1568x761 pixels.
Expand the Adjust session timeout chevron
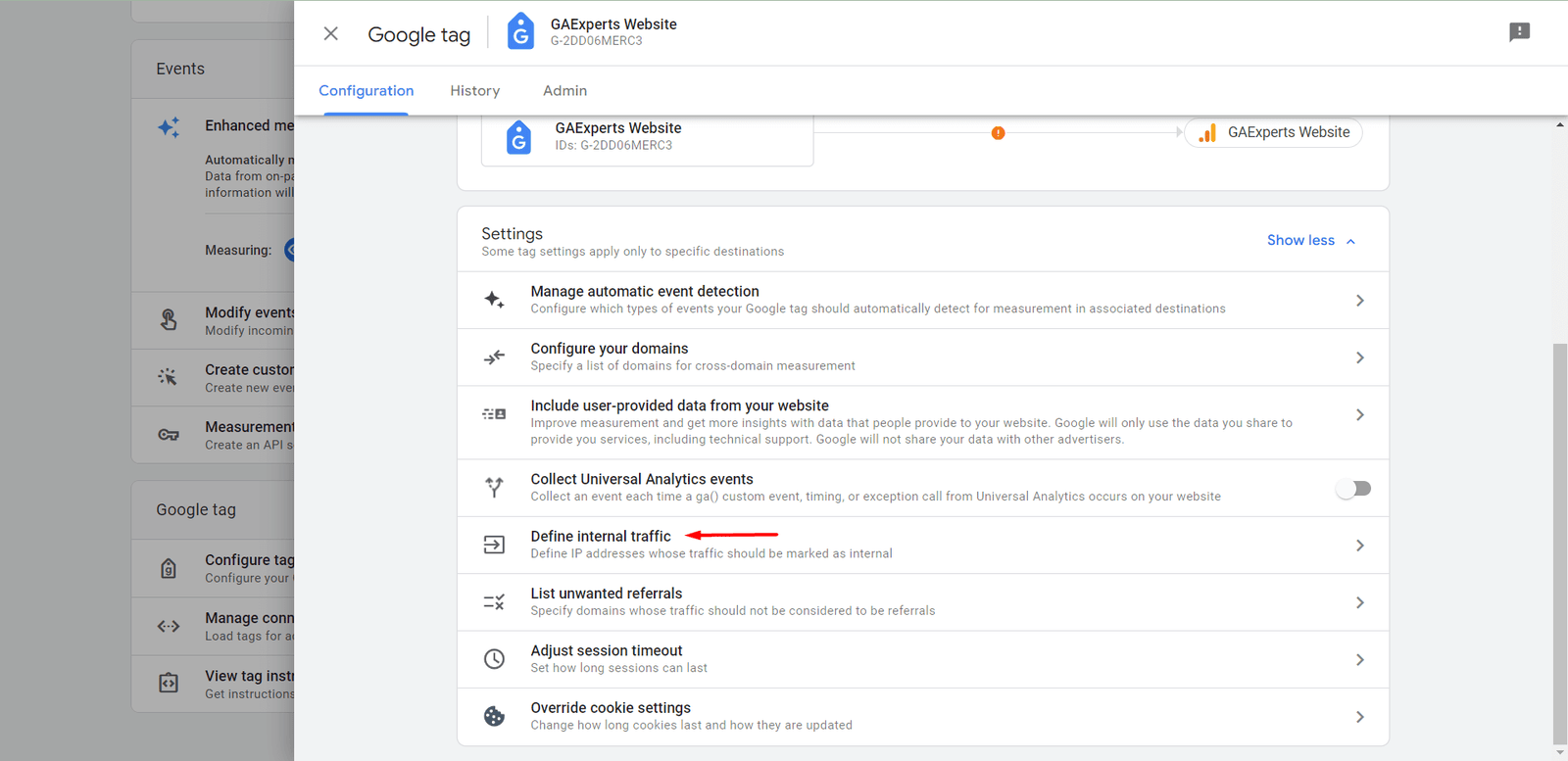click(1359, 660)
